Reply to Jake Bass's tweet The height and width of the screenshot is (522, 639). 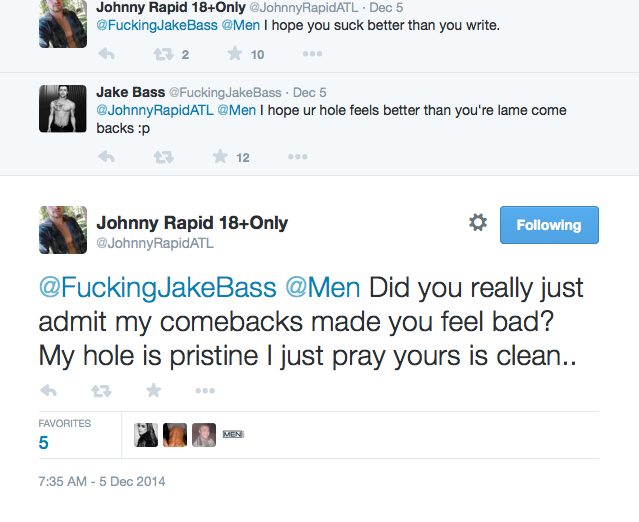pyautogui.click(x=106, y=156)
